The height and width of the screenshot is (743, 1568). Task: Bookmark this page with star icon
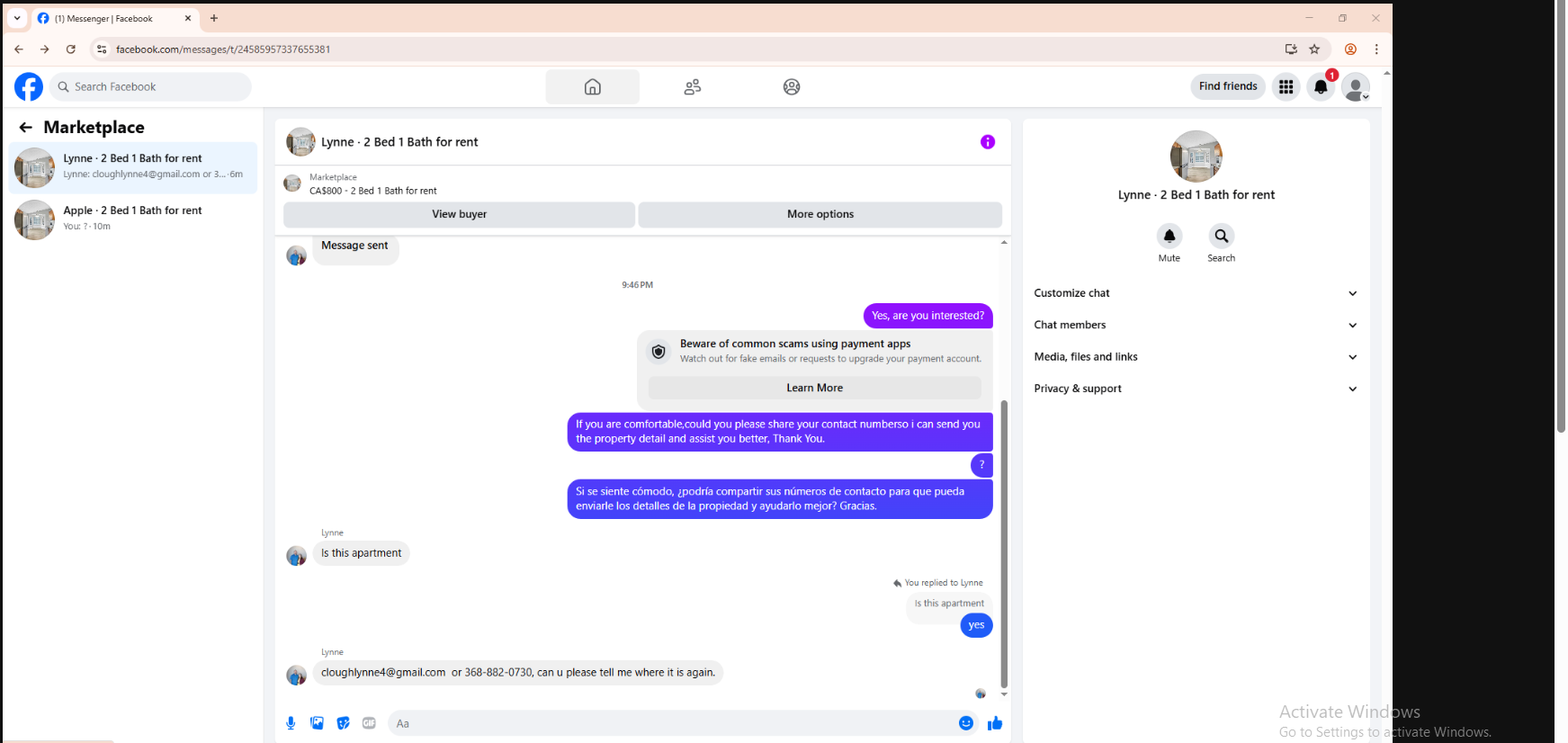1314,49
